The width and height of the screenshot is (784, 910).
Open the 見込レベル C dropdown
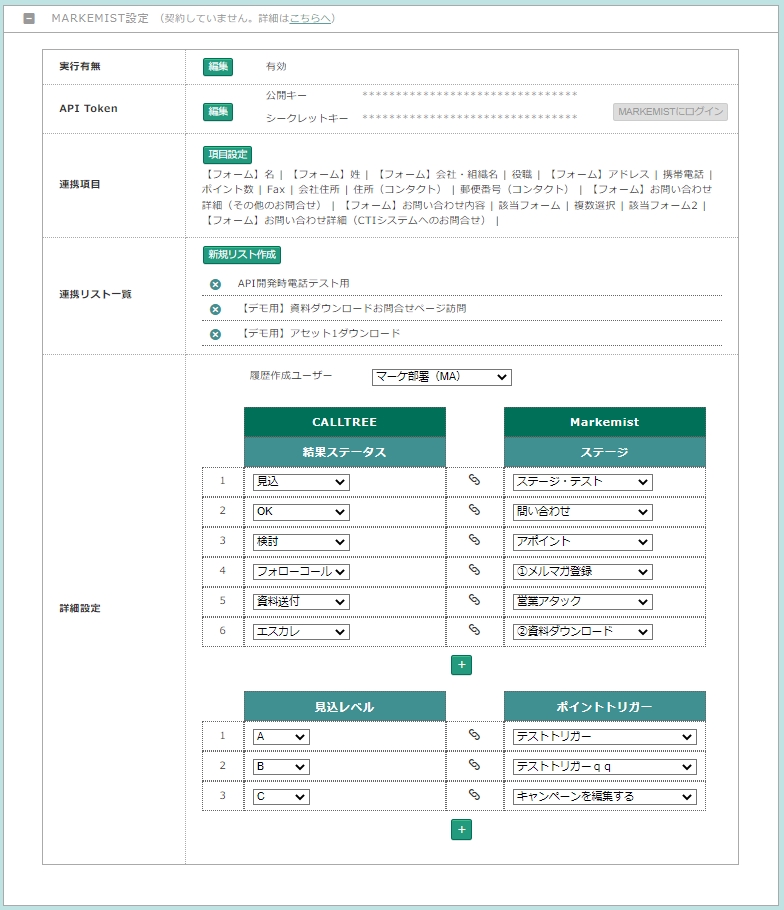click(281, 797)
